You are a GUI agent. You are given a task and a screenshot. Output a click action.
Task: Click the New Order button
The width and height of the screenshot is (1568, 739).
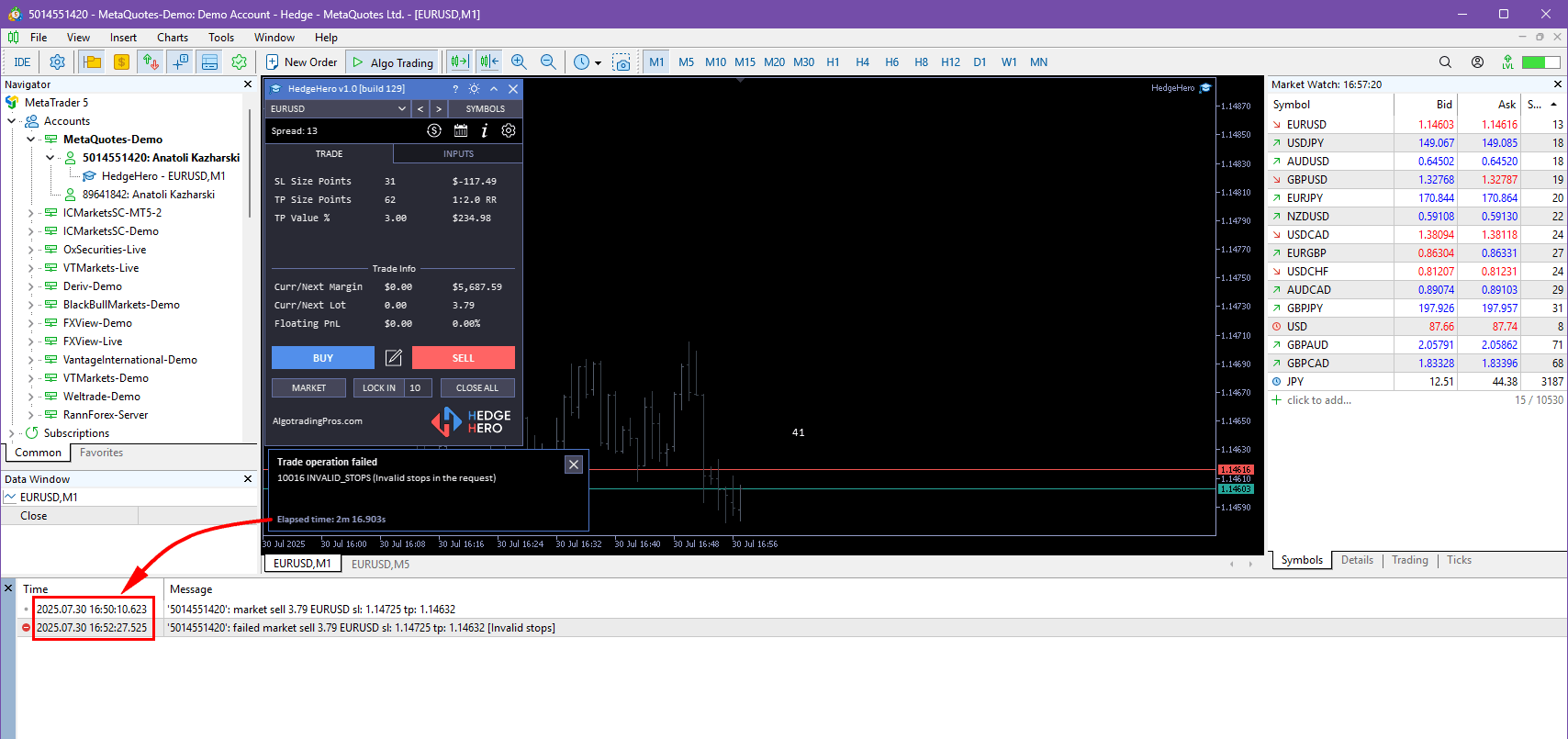click(302, 62)
